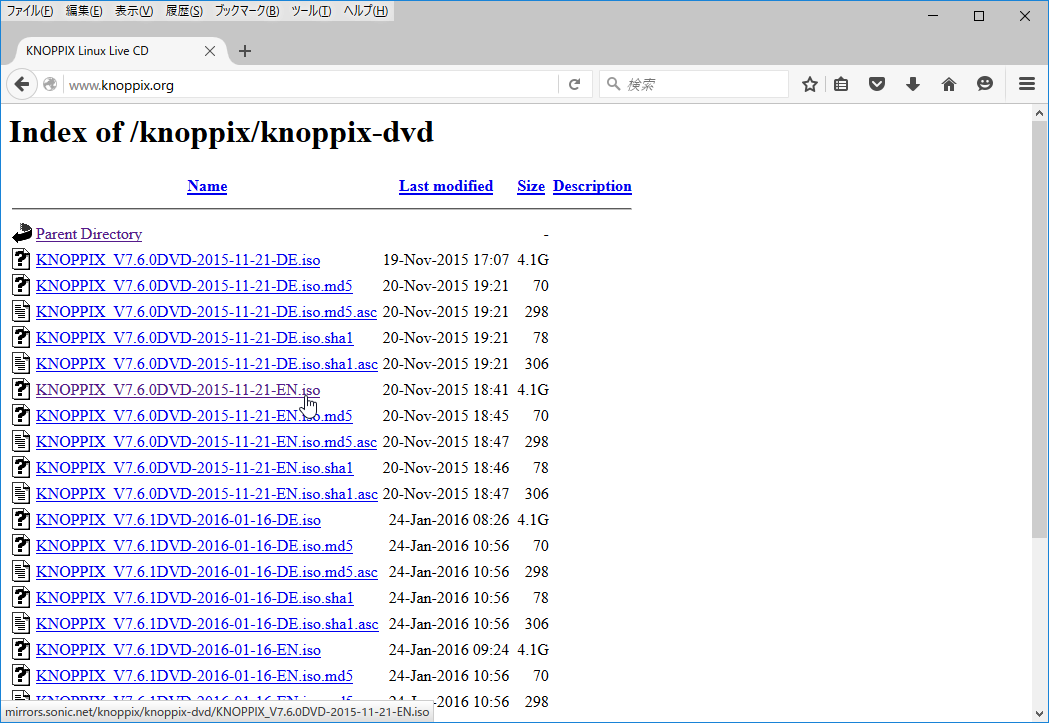The width and height of the screenshot is (1049, 723).
Task: Open KNOPPIX_V7.6.0DVD-2015-11-21-DE.iso.sha1 link
Action: coord(195,338)
